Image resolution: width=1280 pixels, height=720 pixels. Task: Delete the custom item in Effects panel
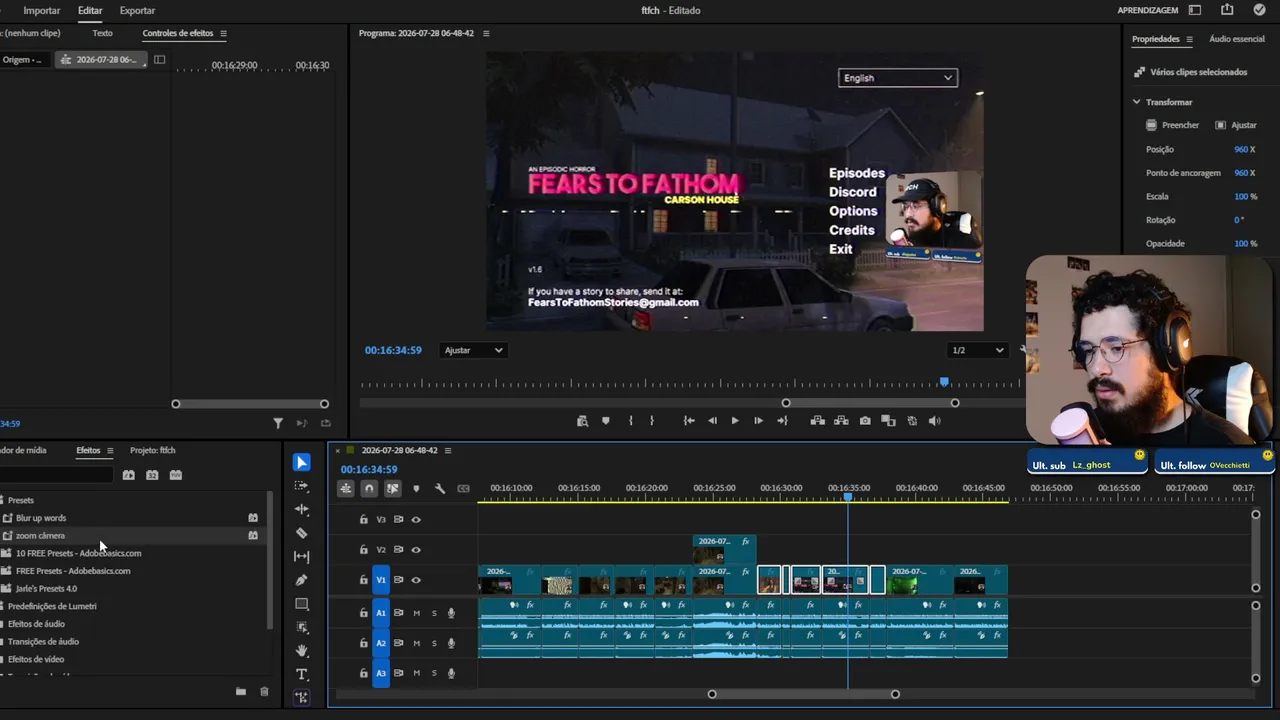[x=264, y=691]
